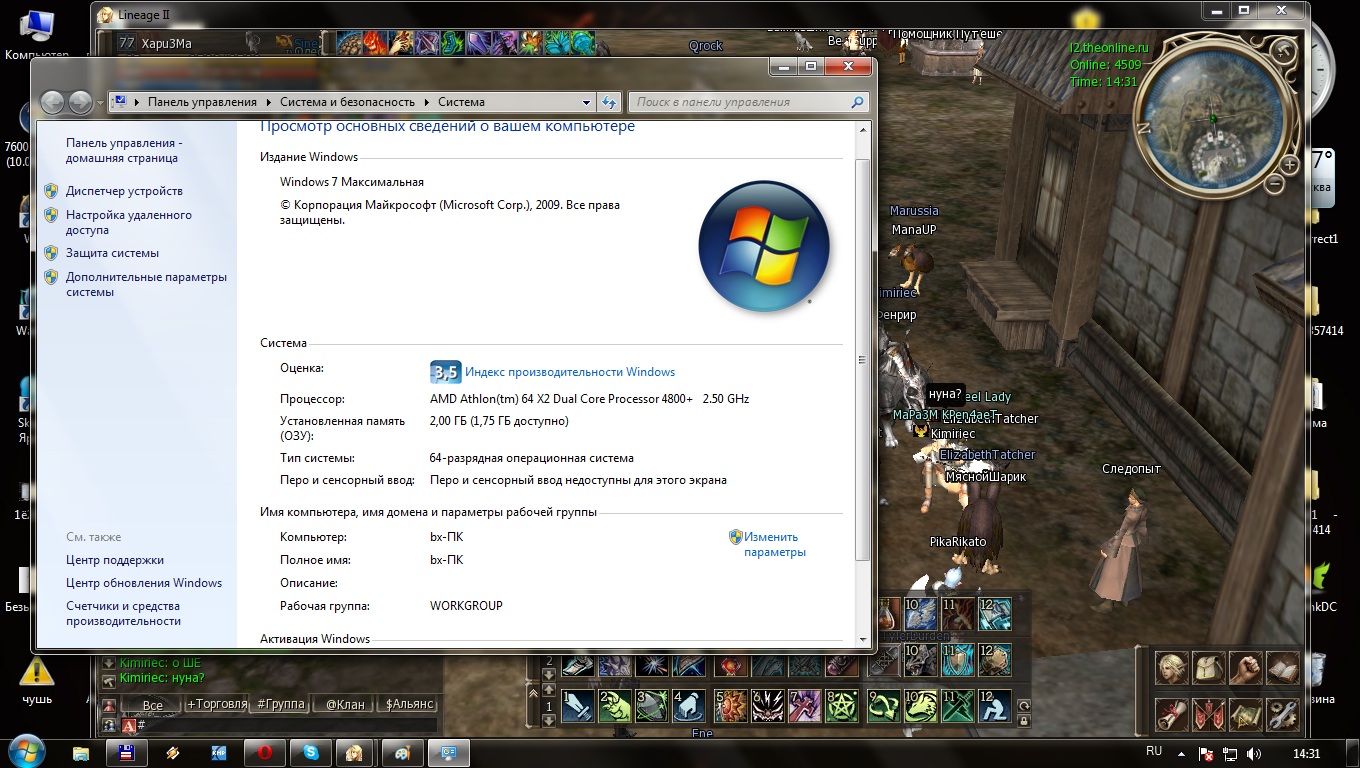Open Device Manager in the sidebar
This screenshot has width=1360, height=768.
(124, 190)
